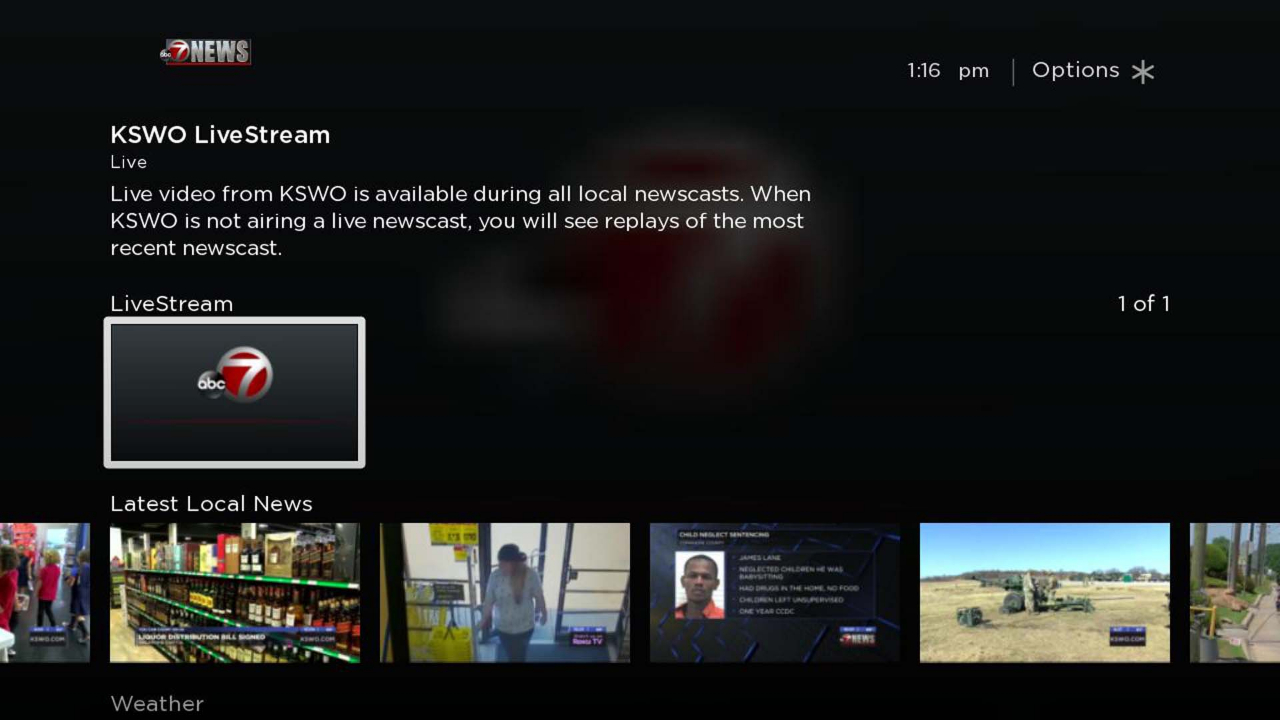Click the ABC 7News station logo
Screen dimensions: 1280x720
205,51
